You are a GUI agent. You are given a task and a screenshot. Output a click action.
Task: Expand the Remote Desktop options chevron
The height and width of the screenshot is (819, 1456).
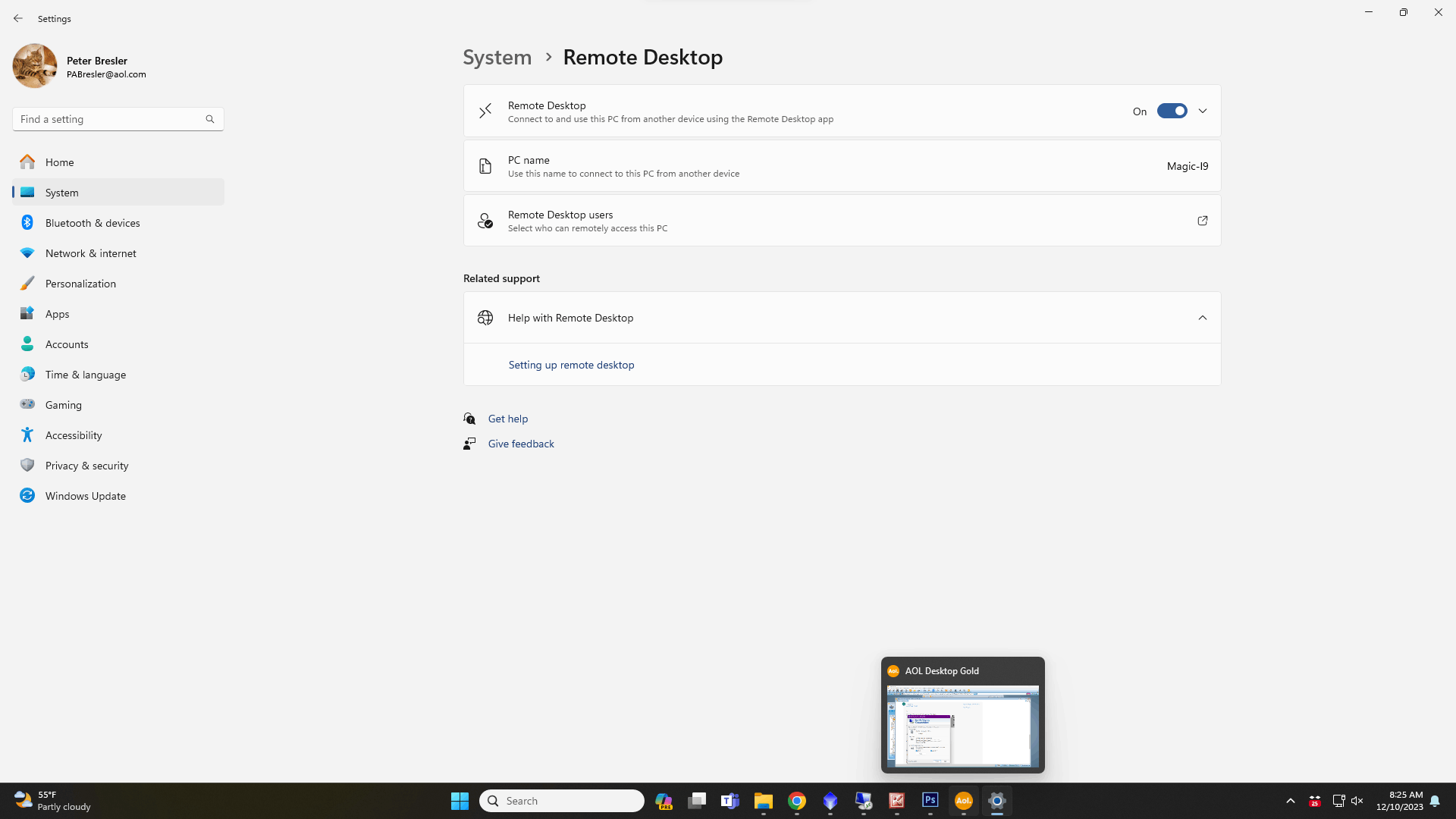point(1203,111)
